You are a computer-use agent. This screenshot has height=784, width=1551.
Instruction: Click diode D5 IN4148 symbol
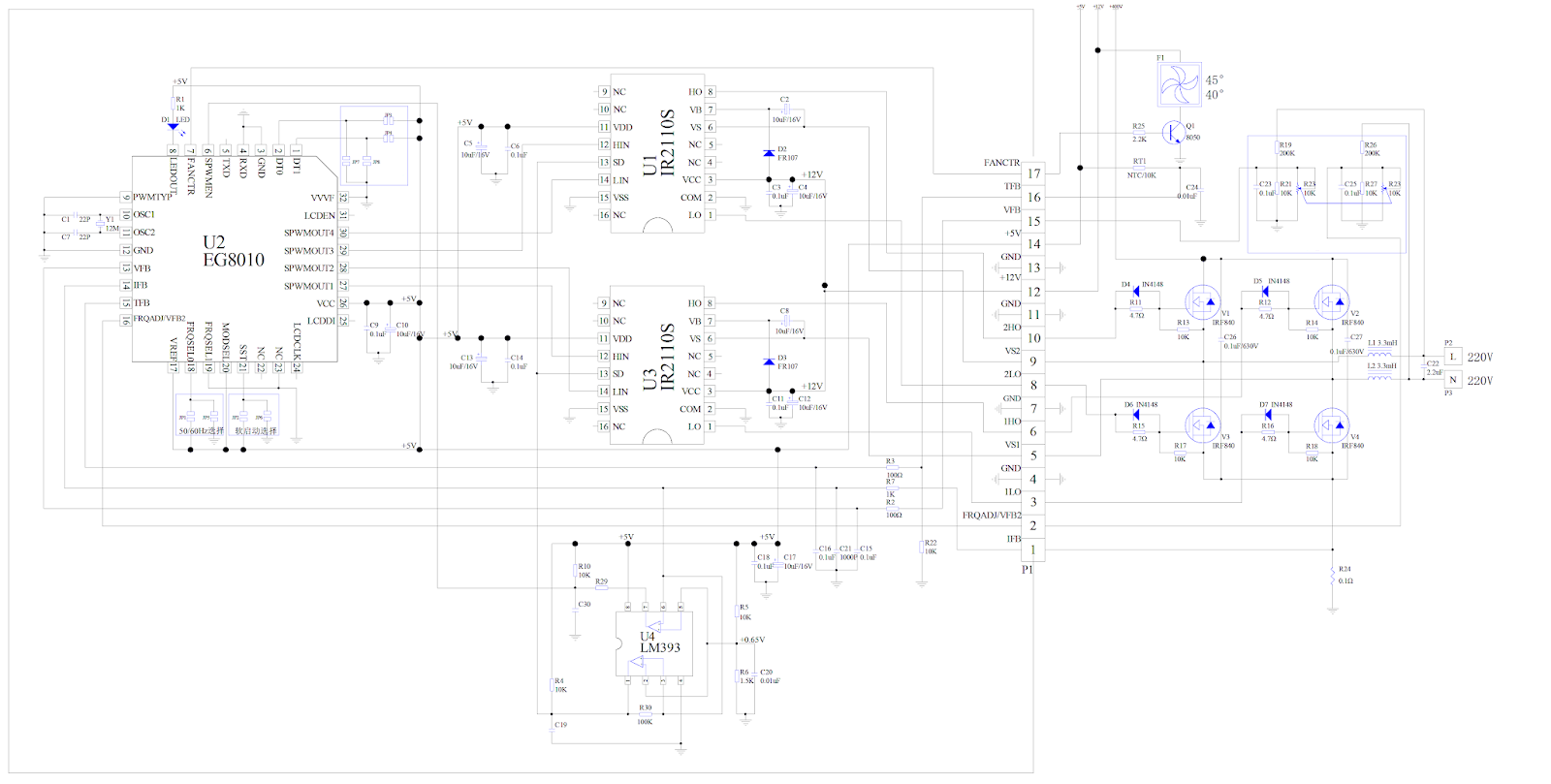1265,291
